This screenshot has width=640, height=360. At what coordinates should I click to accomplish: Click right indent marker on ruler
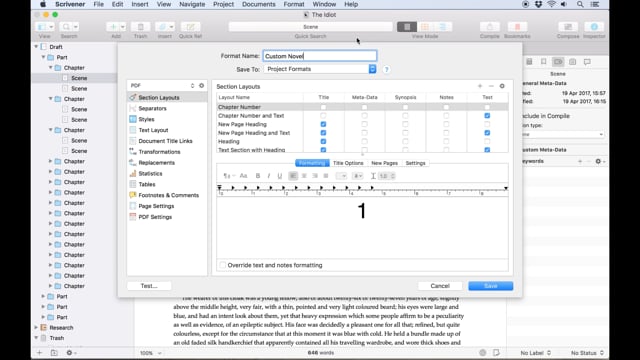(x=506, y=188)
